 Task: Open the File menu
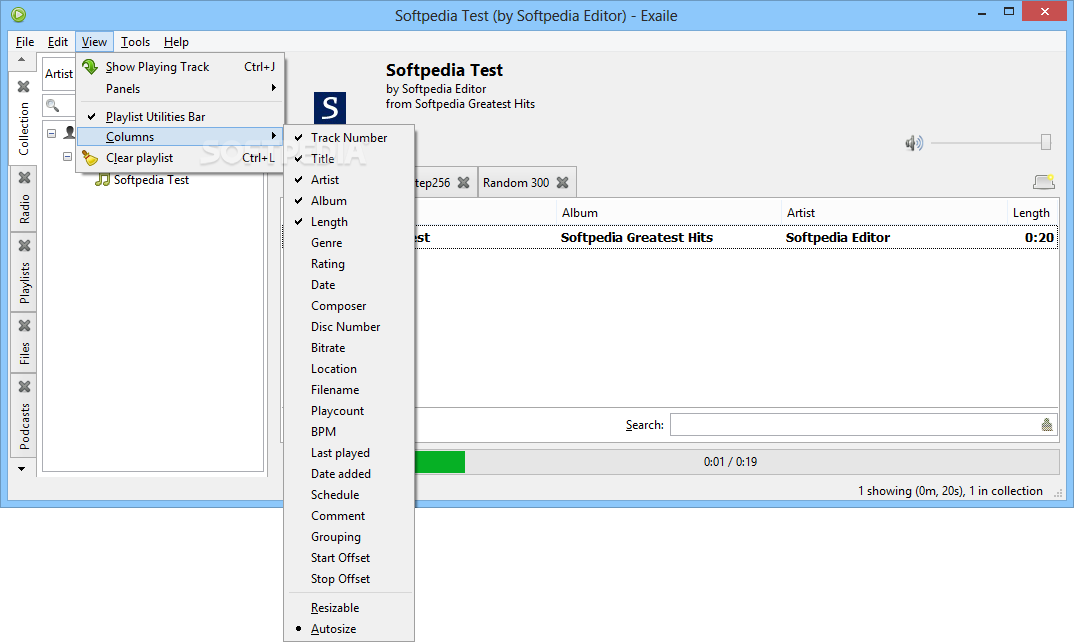[x=25, y=42]
